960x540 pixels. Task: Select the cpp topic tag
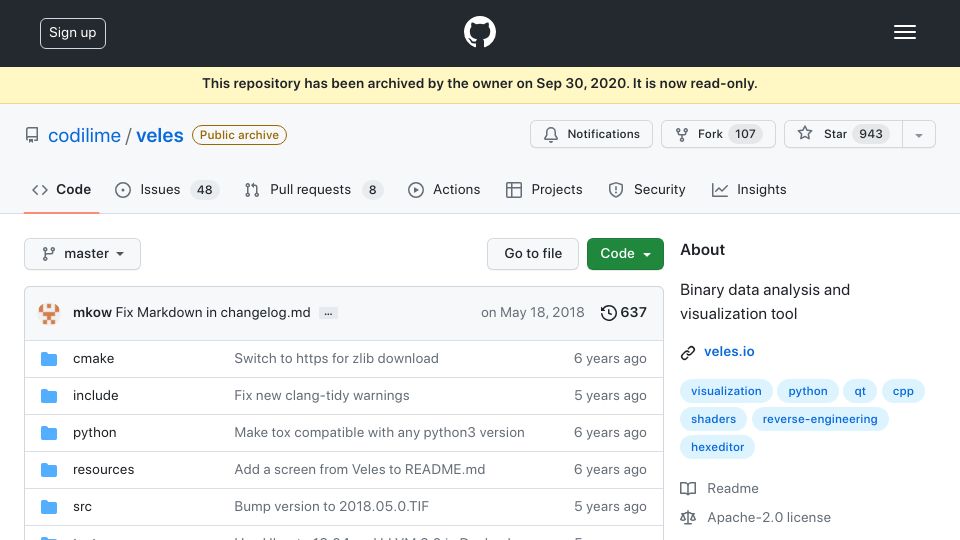coord(903,391)
